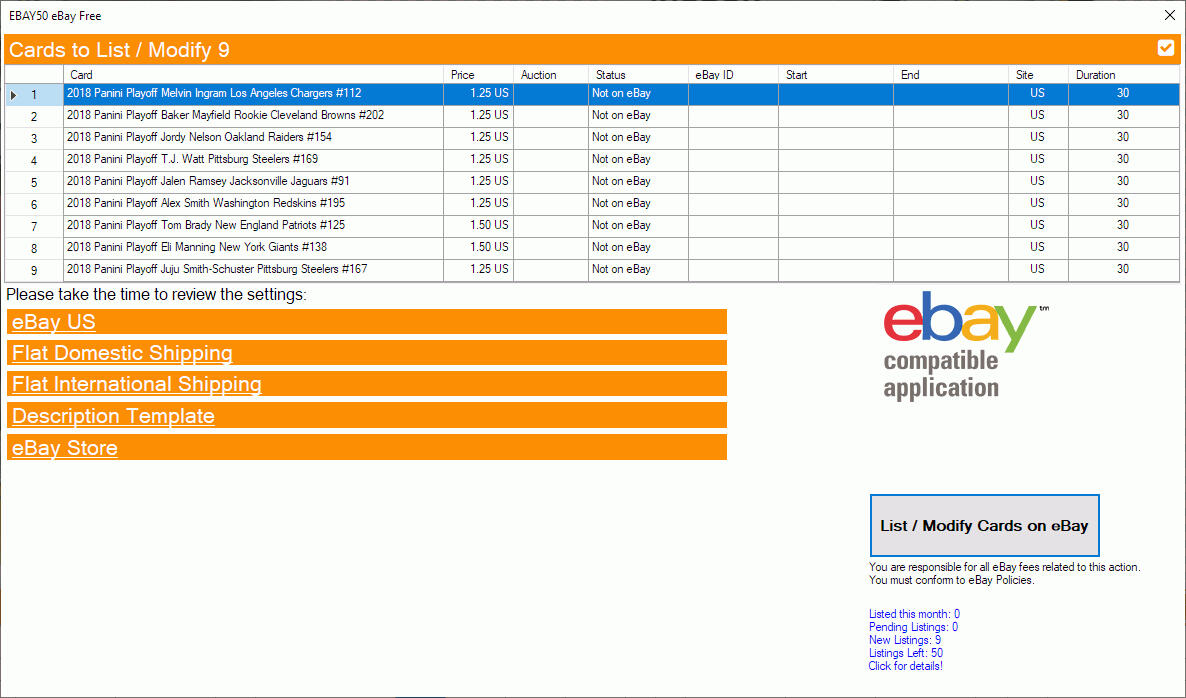Sort by the Price column header

(478, 75)
